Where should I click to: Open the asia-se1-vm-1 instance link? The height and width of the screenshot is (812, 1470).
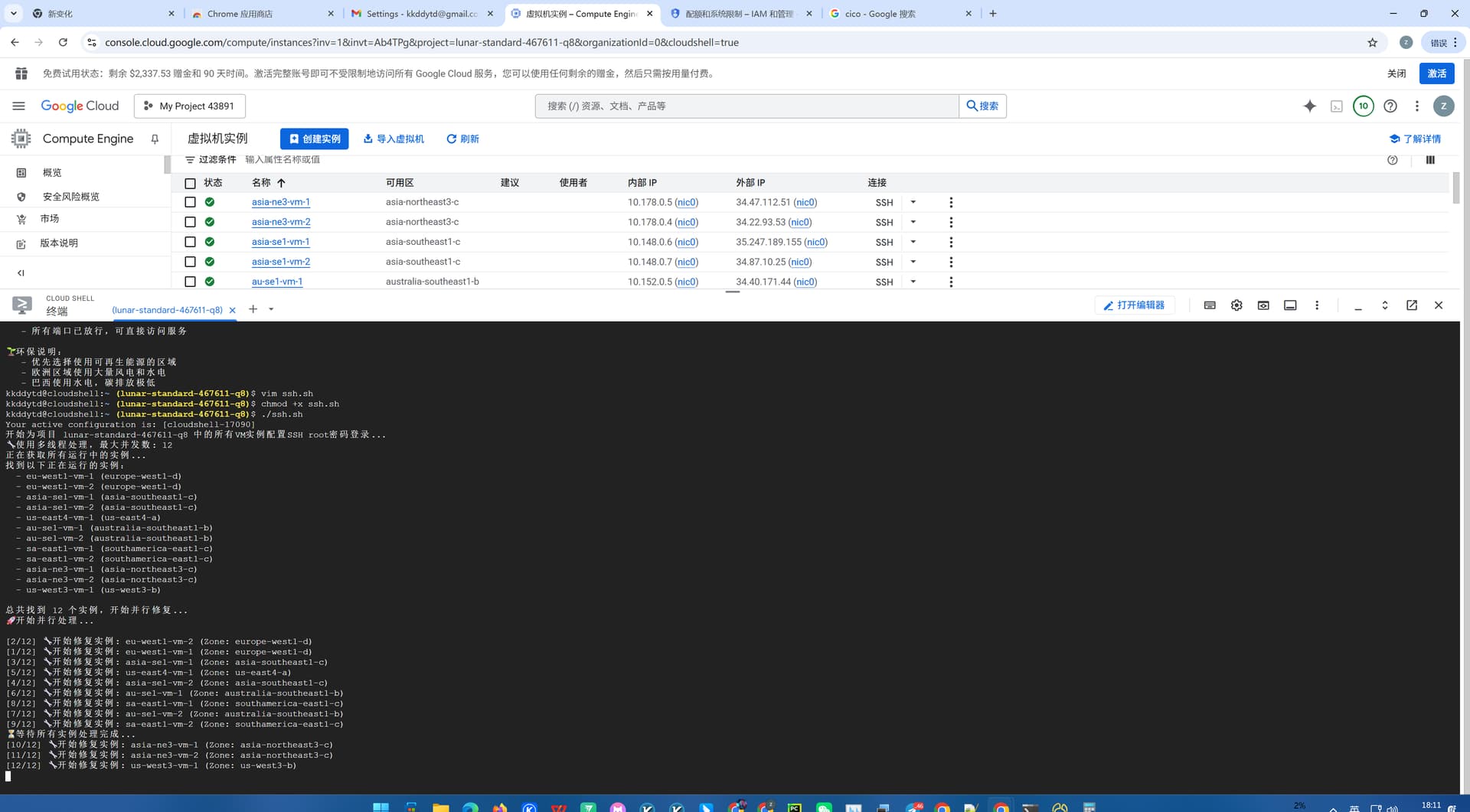(280, 242)
